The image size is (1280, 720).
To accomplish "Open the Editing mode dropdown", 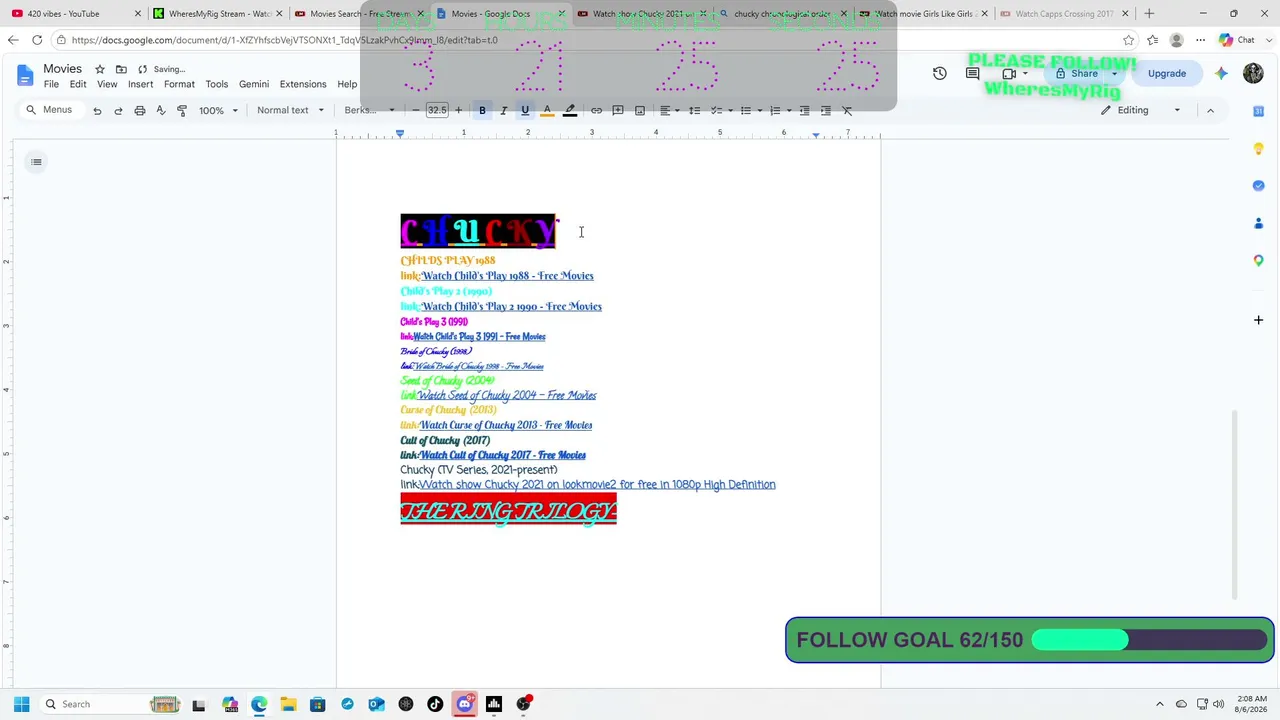I will (x=1141, y=110).
